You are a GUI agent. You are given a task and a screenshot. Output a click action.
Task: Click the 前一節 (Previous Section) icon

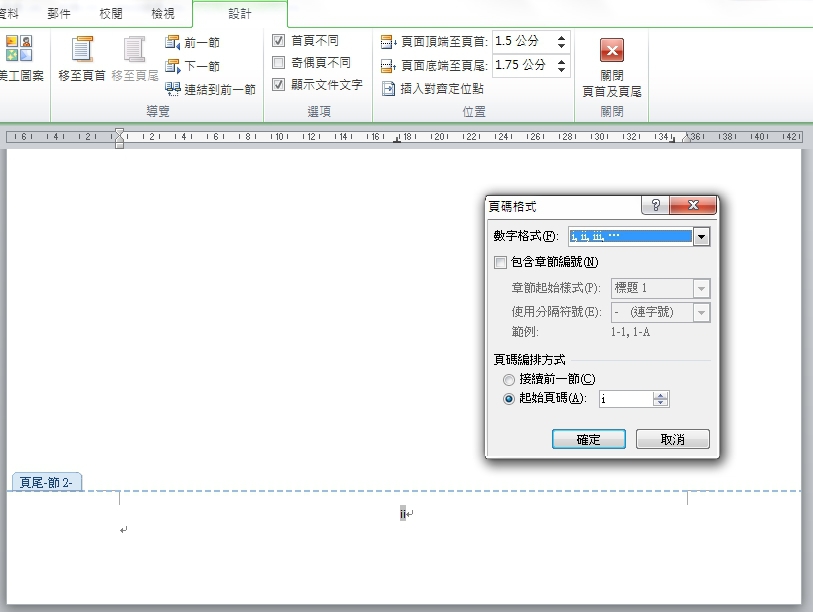click(172, 42)
